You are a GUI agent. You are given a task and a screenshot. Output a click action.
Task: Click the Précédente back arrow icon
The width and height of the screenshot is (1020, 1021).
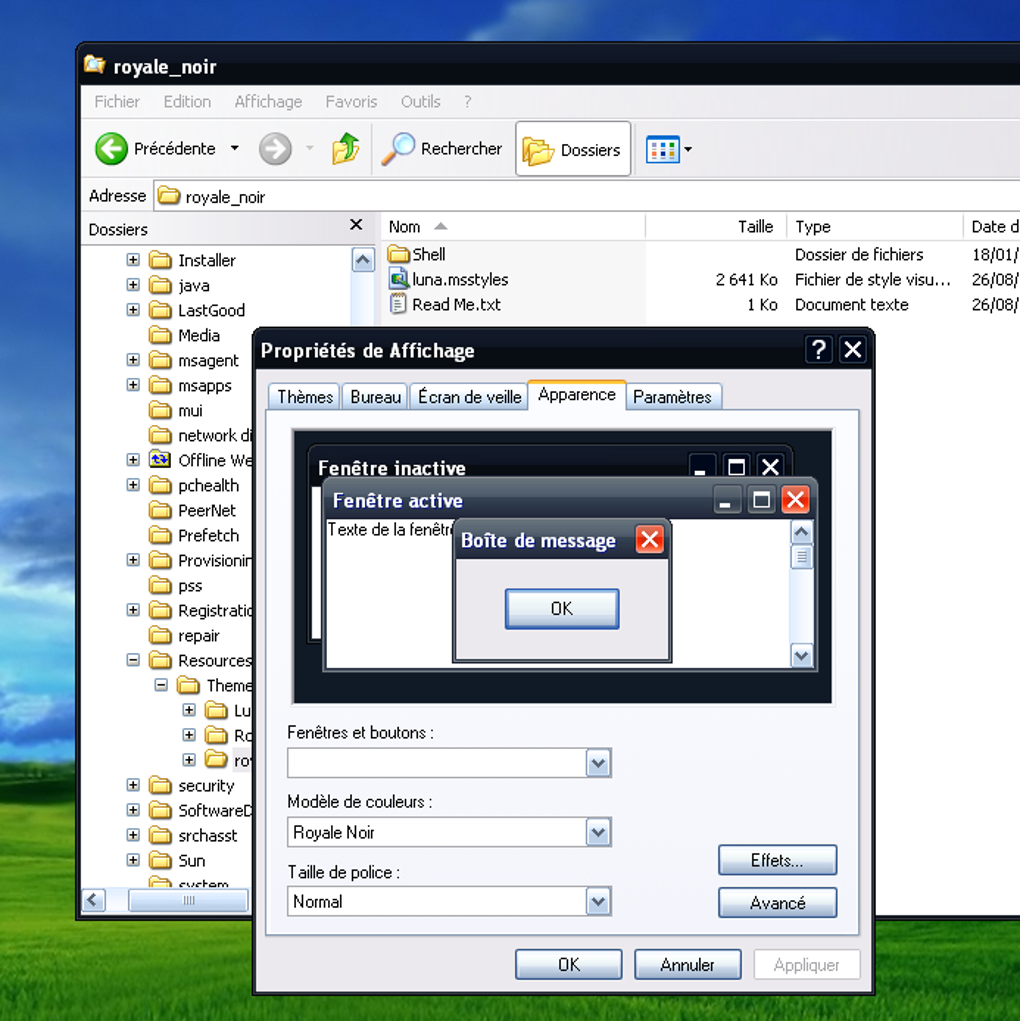112,149
